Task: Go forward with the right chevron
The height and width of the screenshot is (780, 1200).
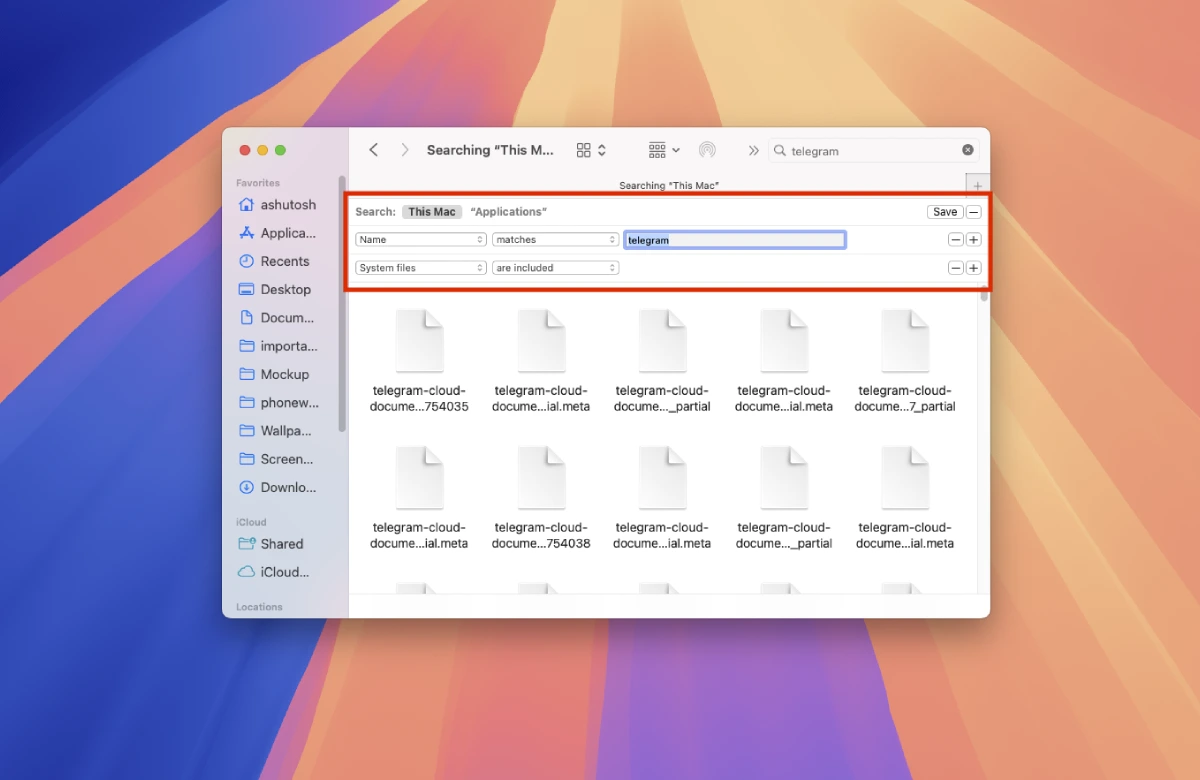Action: [404, 150]
